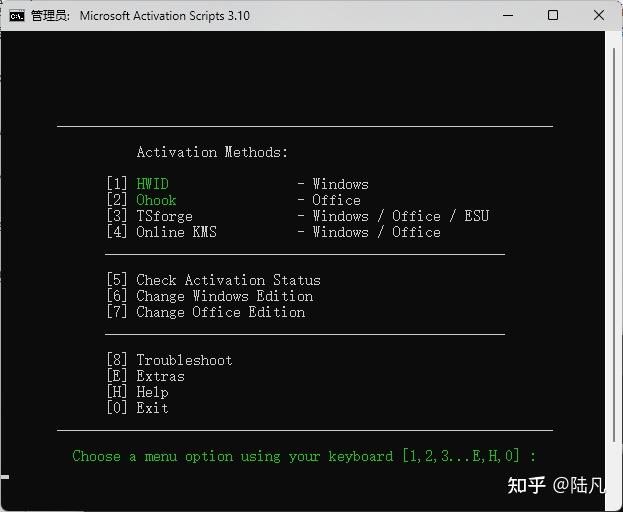Select the Ohook menu entry

pyautogui.click(x=141, y=200)
